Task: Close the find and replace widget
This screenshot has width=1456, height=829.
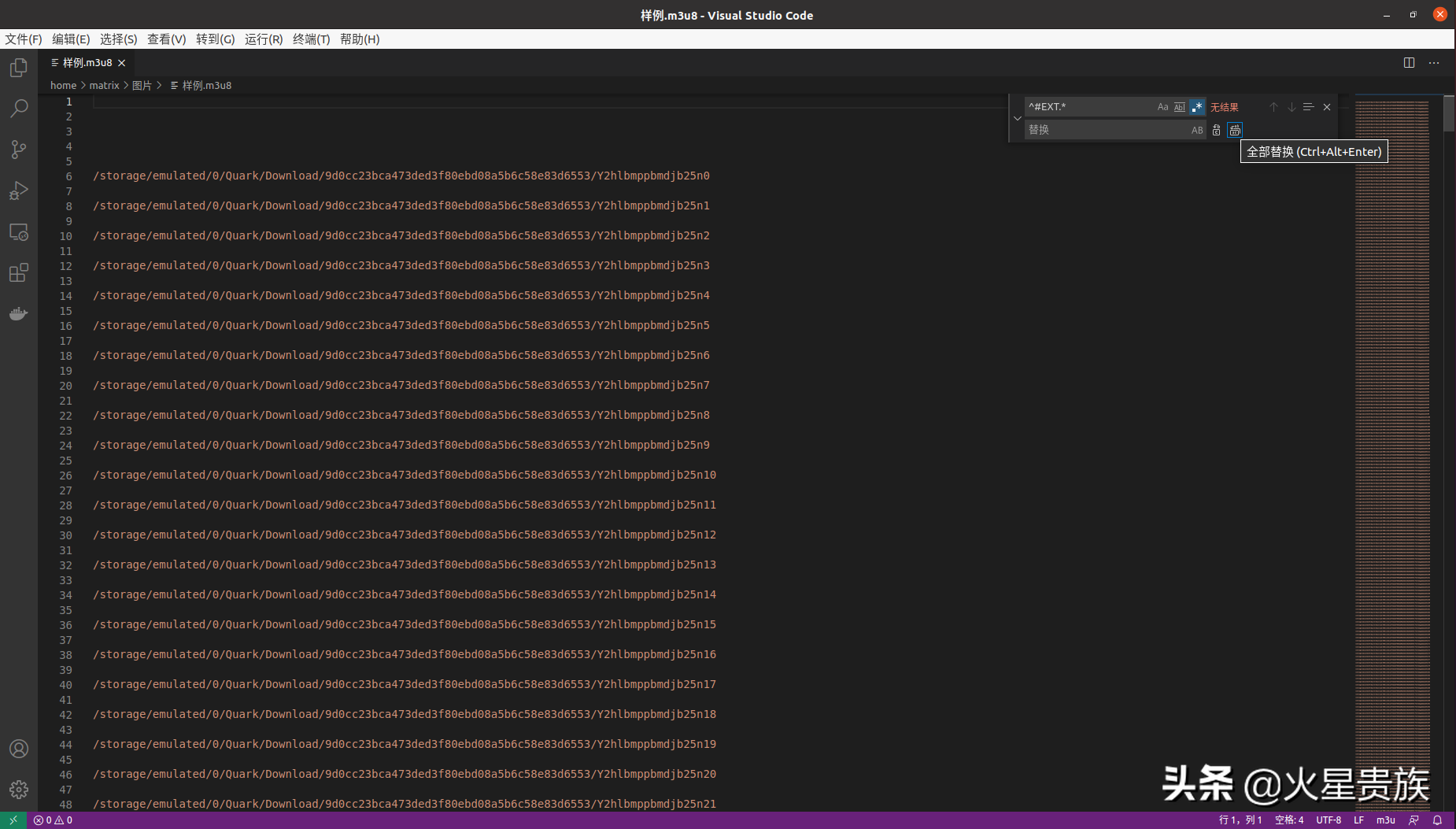Action: (1327, 107)
